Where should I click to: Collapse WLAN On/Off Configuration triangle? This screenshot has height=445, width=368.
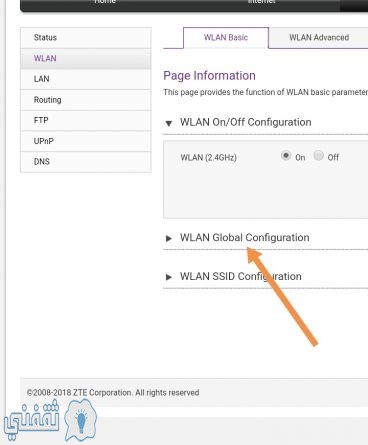pyautogui.click(x=169, y=124)
